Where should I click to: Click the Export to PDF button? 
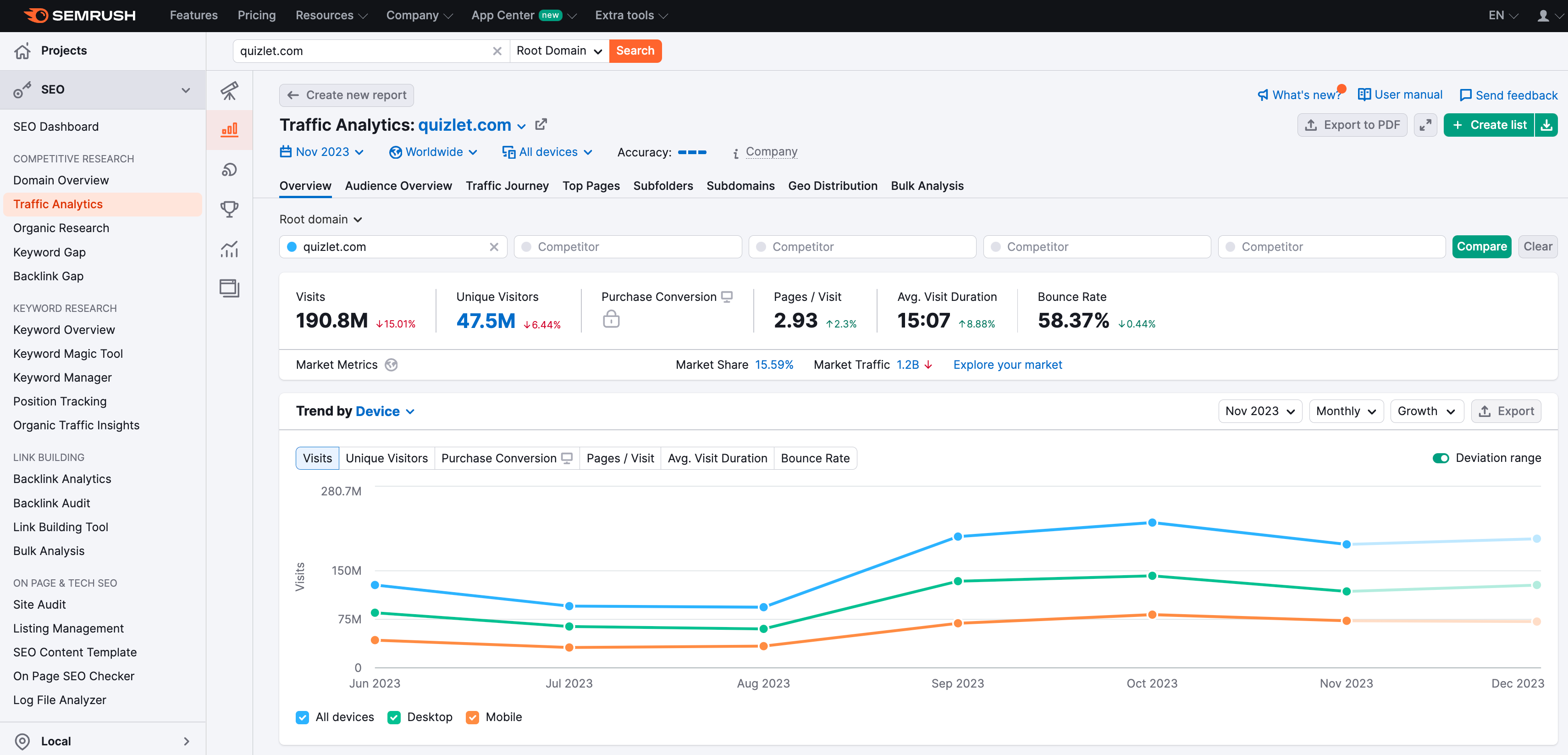click(1352, 125)
